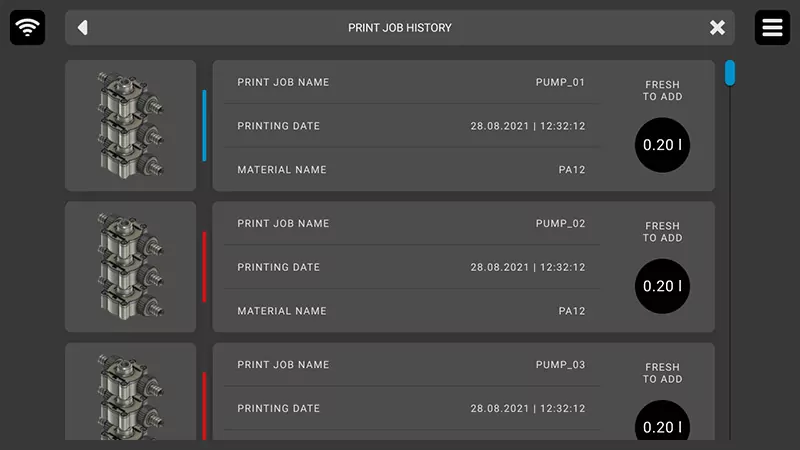
Task: Select the PUMP_02 print job name row
Action: [x=411, y=223]
